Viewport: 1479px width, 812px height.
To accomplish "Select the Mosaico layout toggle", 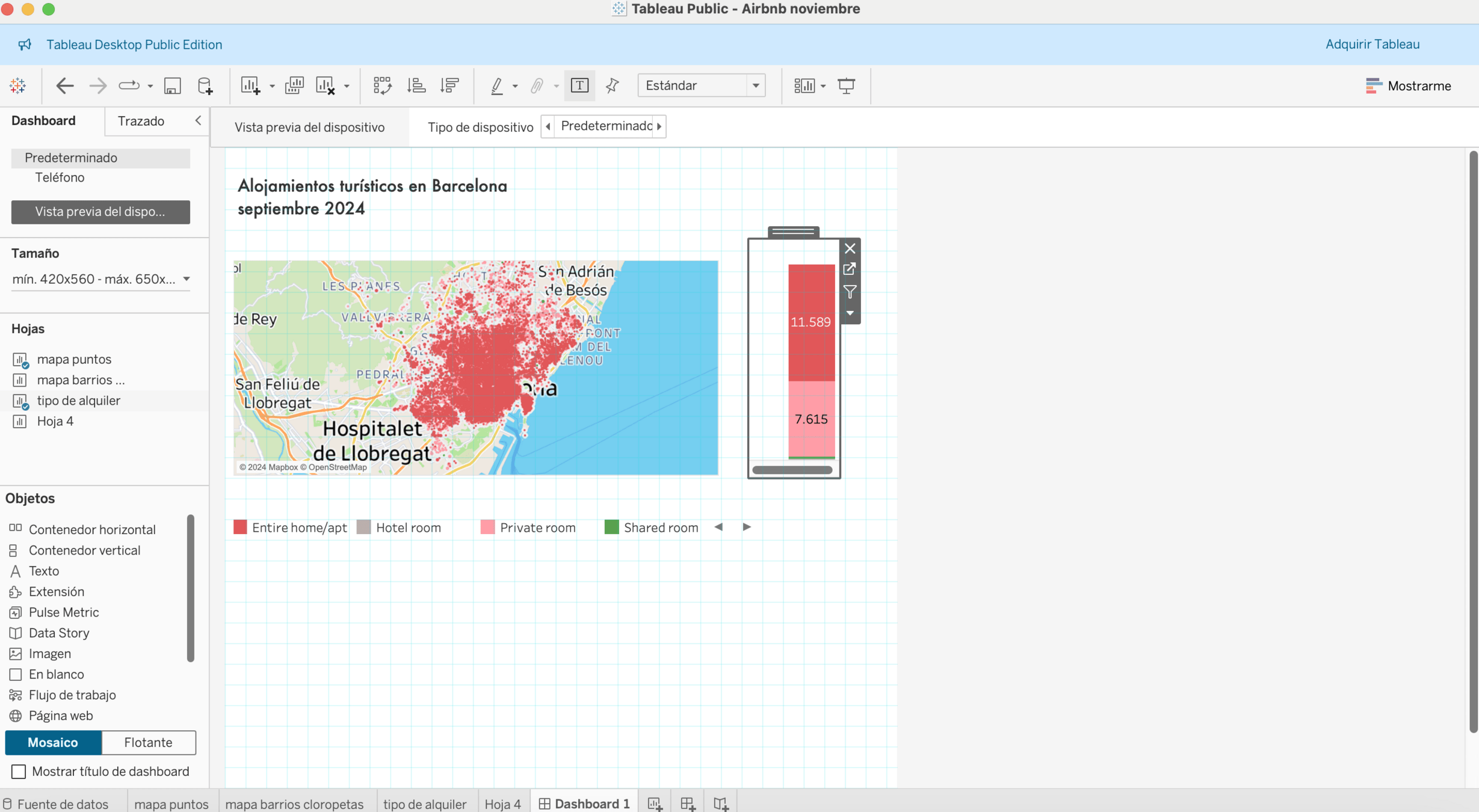I will click(x=53, y=742).
